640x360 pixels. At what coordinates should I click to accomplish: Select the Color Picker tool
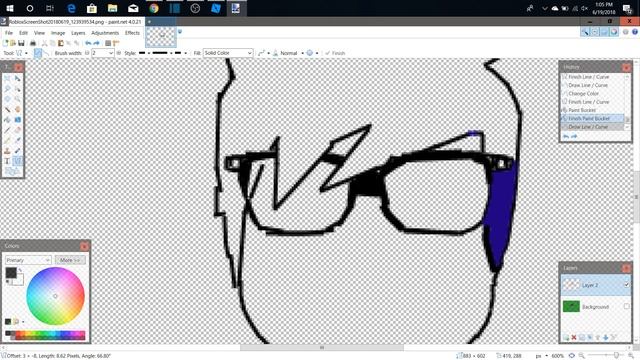click(x=18, y=140)
